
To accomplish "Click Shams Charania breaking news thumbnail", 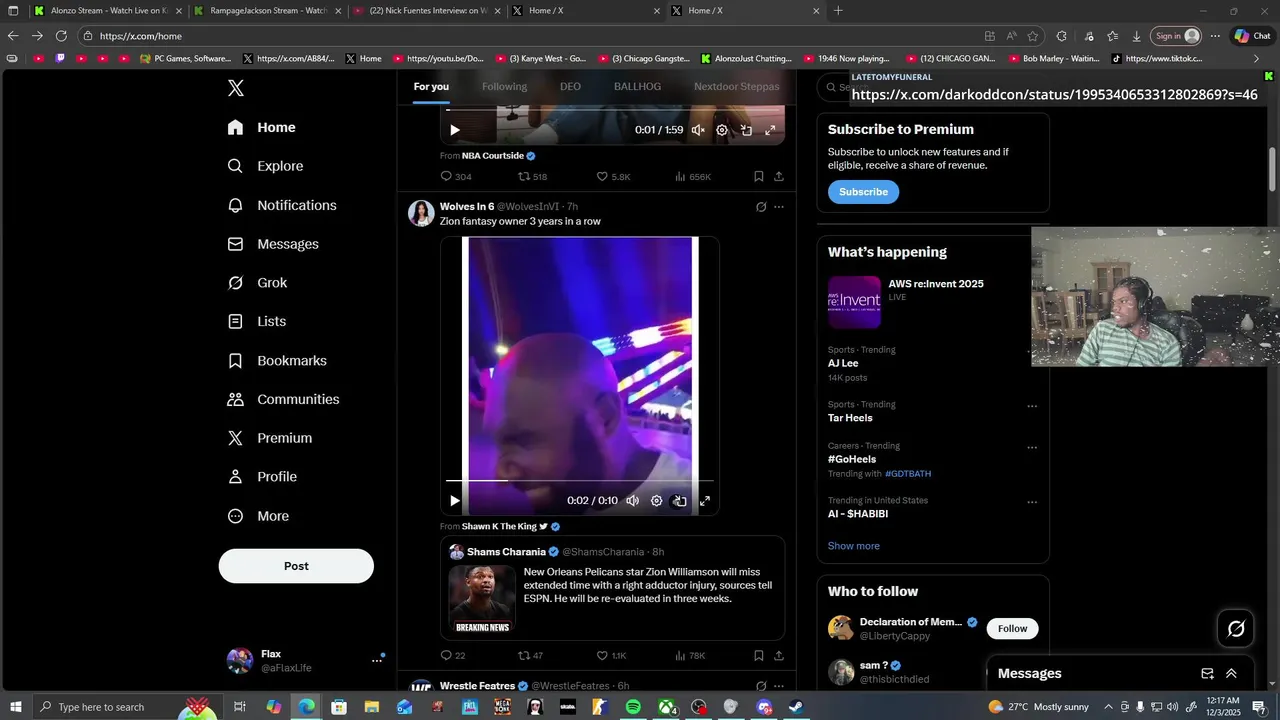I will point(483,600).
